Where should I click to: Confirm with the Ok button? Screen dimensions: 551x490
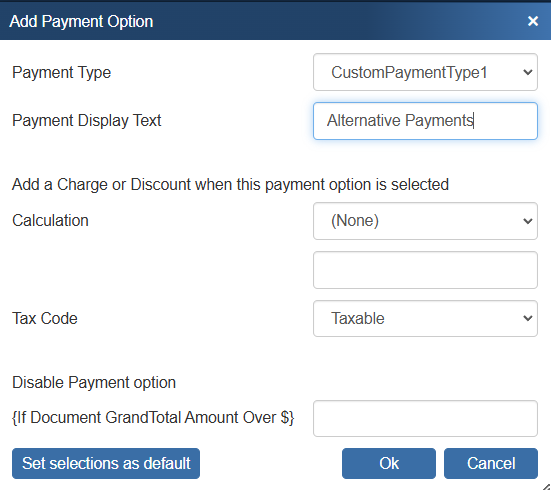pyautogui.click(x=389, y=463)
